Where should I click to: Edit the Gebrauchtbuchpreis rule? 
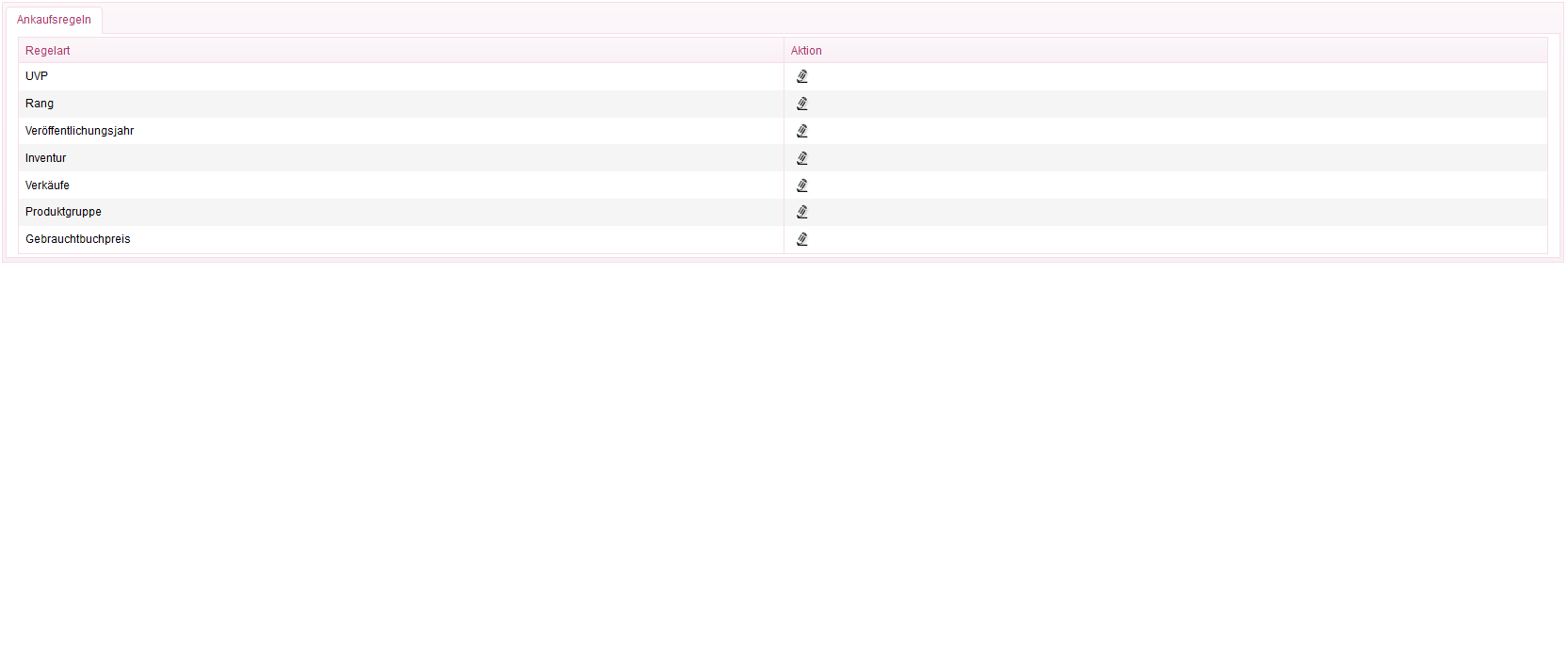(802, 239)
